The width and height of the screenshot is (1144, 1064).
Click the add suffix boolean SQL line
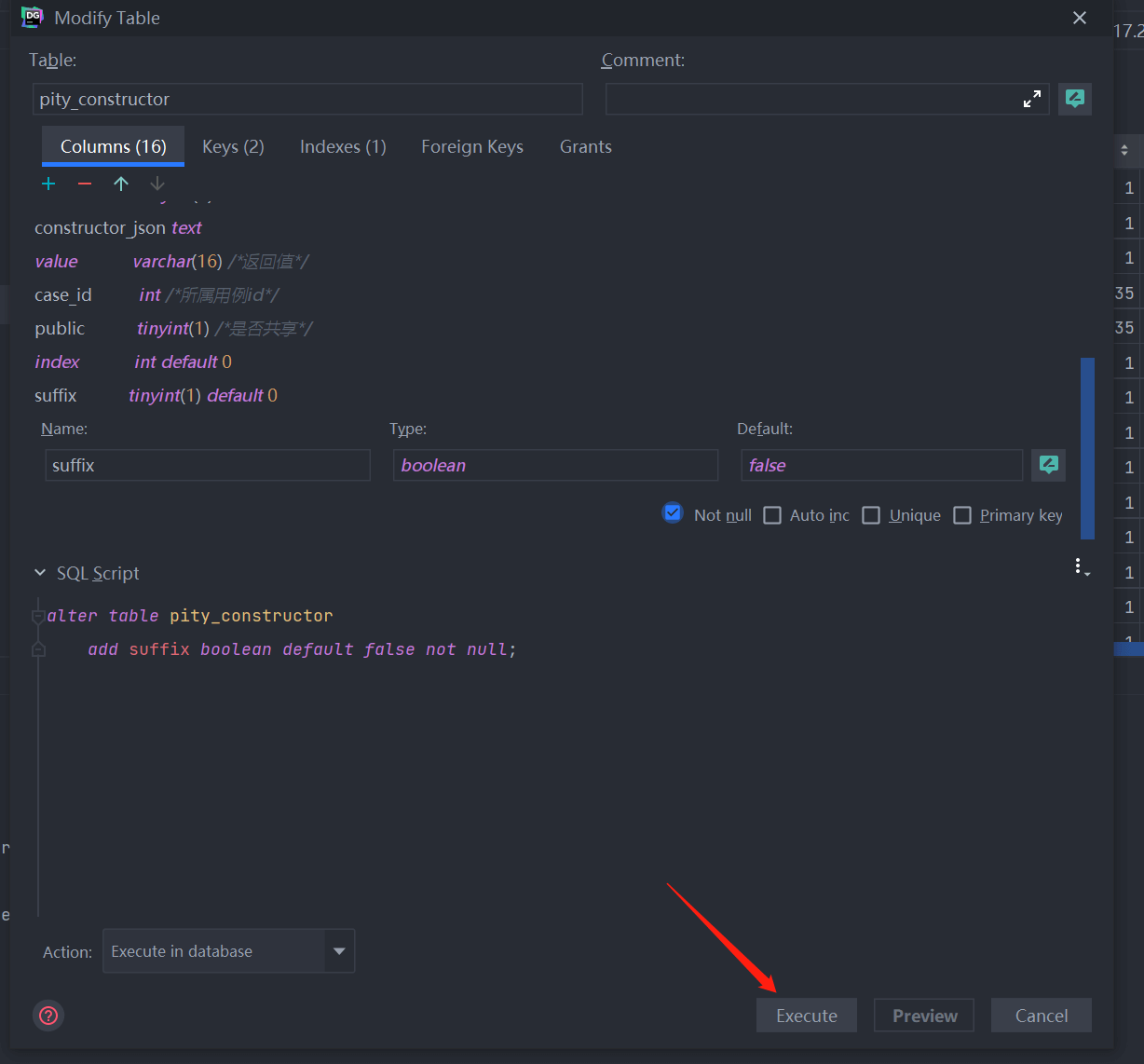pyautogui.click(x=302, y=649)
